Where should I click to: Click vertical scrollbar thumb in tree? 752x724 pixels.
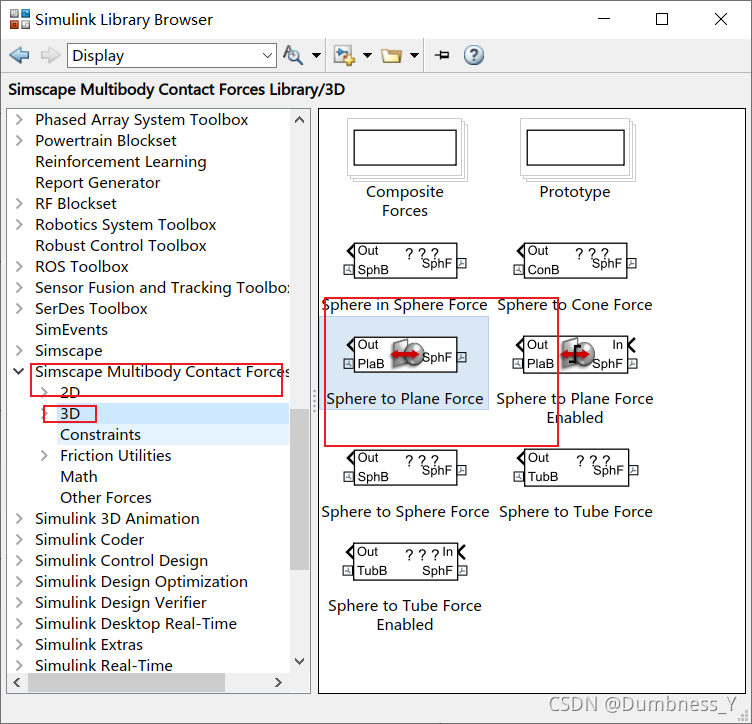coord(299,489)
